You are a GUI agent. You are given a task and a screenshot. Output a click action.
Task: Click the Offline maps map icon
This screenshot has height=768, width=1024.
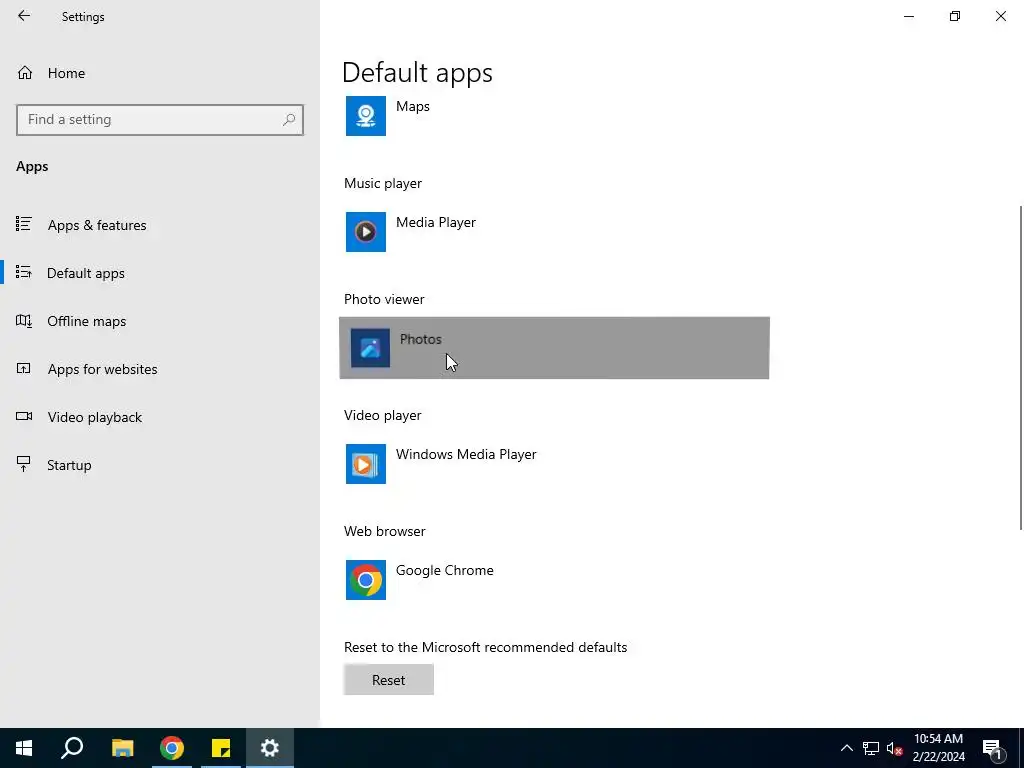click(24, 321)
